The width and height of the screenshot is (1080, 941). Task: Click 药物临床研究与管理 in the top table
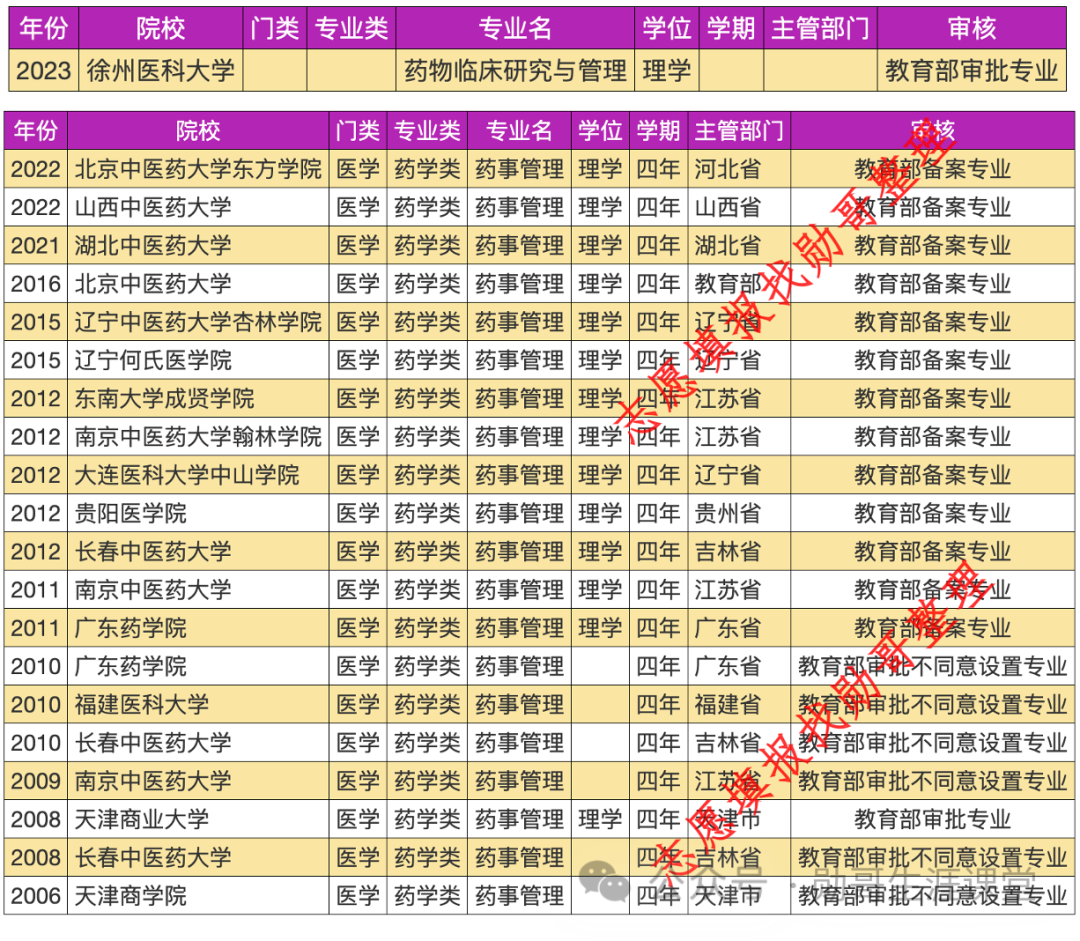click(x=513, y=71)
